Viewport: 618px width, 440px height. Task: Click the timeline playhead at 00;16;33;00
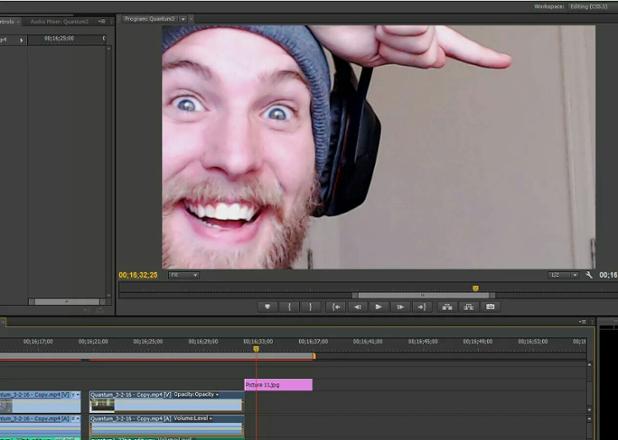coord(256,349)
